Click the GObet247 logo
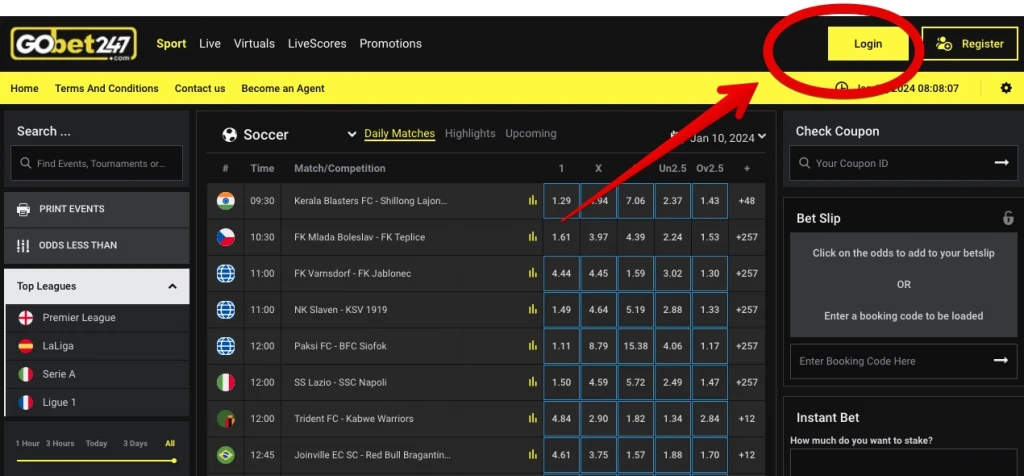Image resolution: width=1024 pixels, height=476 pixels. pos(73,44)
